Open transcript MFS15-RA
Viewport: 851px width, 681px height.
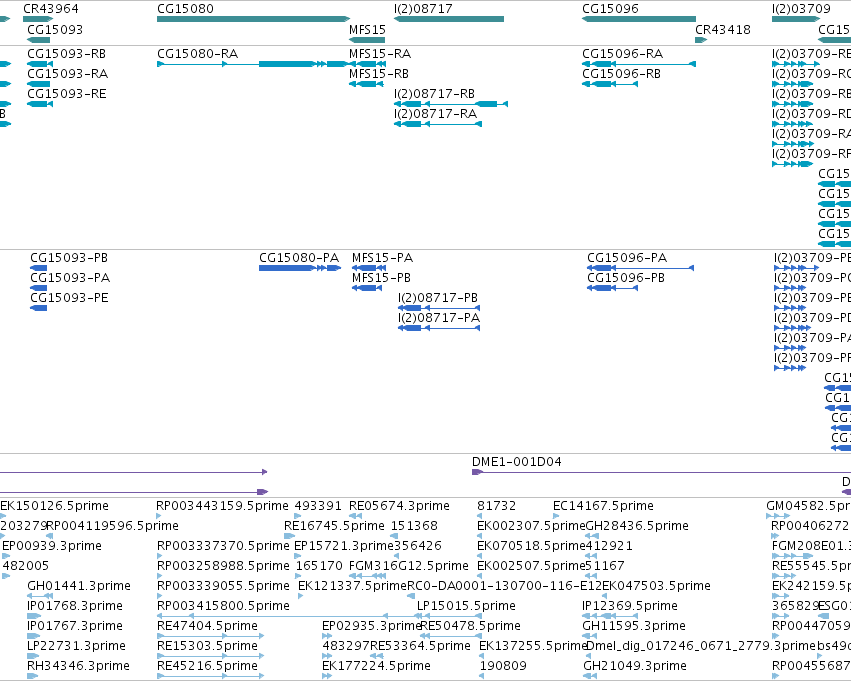367,64
